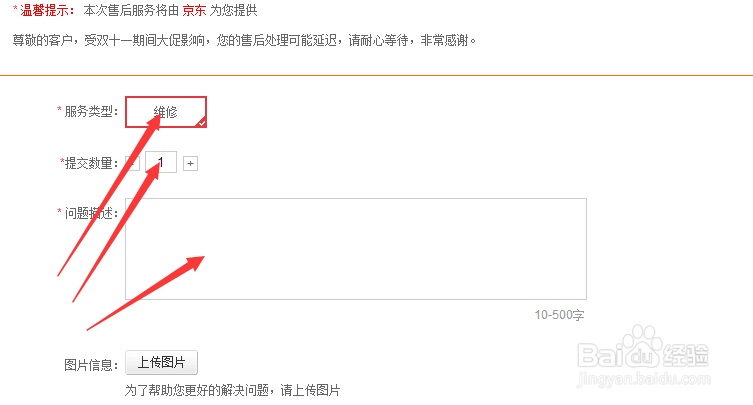This screenshot has height=405, width=753.
Task: Click the 图片信息 field label
Action: click(x=91, y=365)
